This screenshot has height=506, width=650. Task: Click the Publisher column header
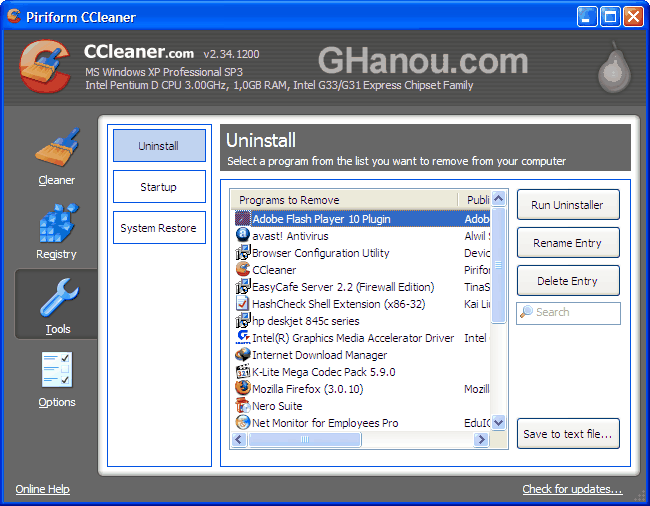474,200
